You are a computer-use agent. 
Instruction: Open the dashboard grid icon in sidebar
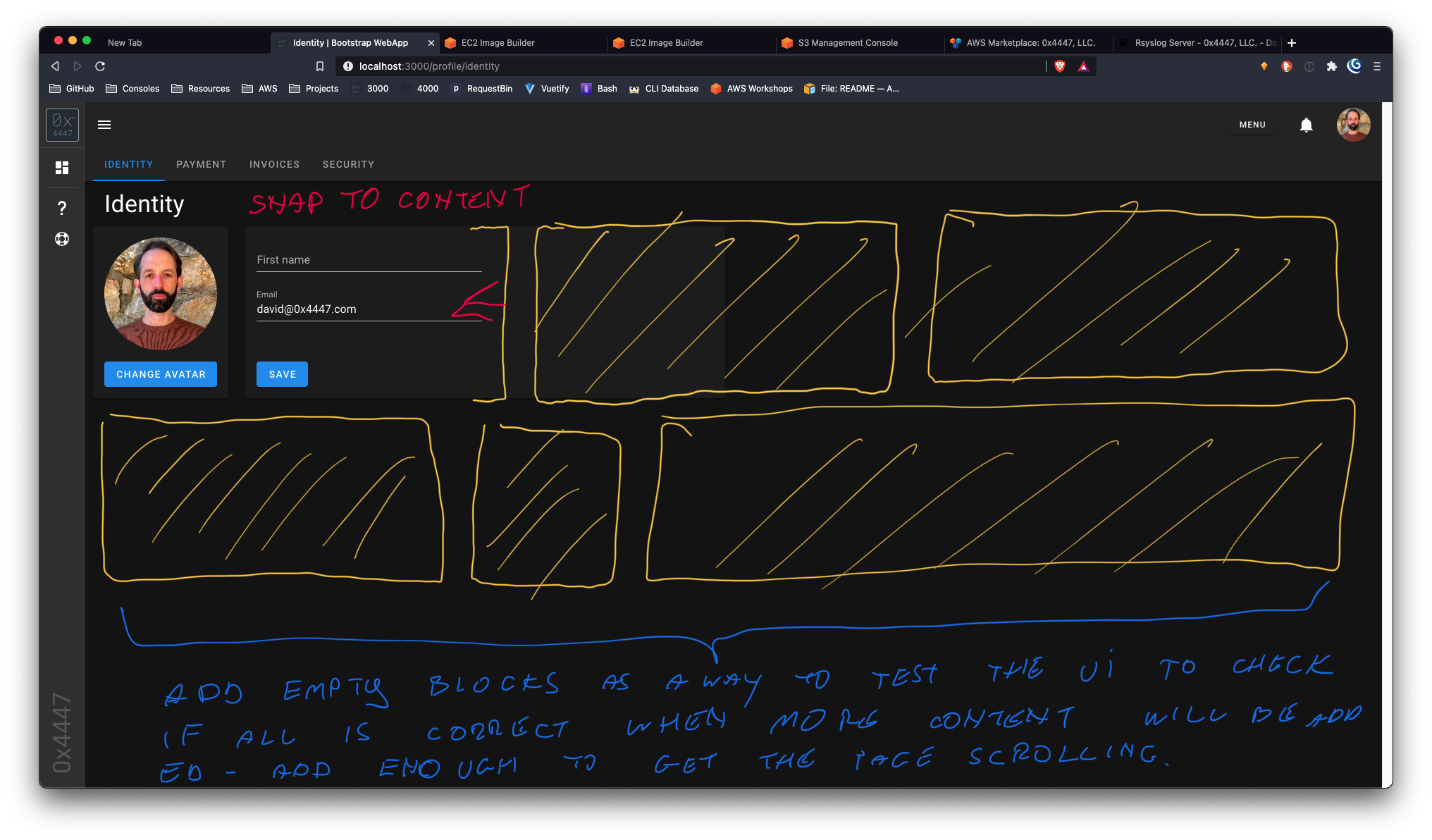(x=62, y=168)
